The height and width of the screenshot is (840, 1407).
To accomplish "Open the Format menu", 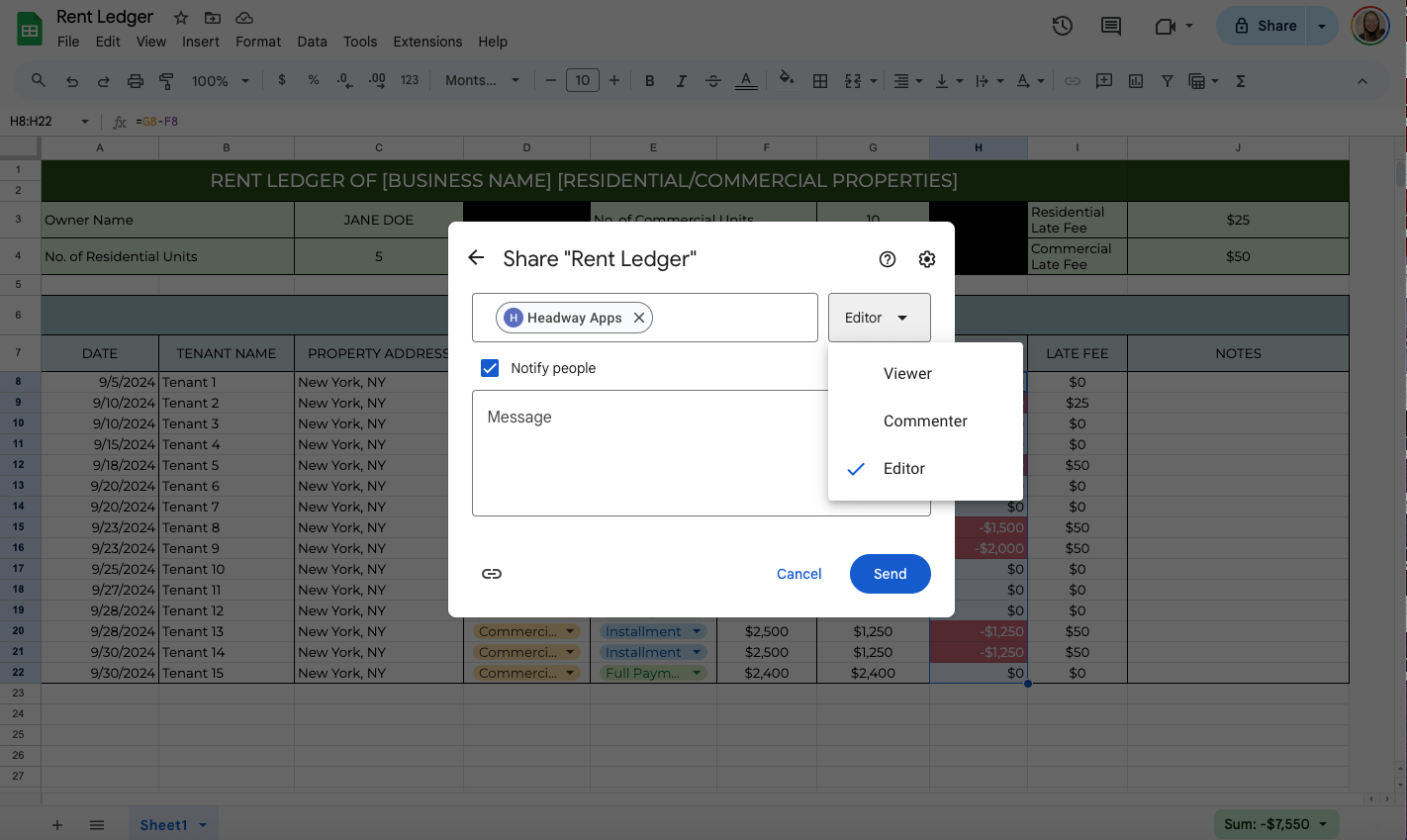I will pos(257,42).
